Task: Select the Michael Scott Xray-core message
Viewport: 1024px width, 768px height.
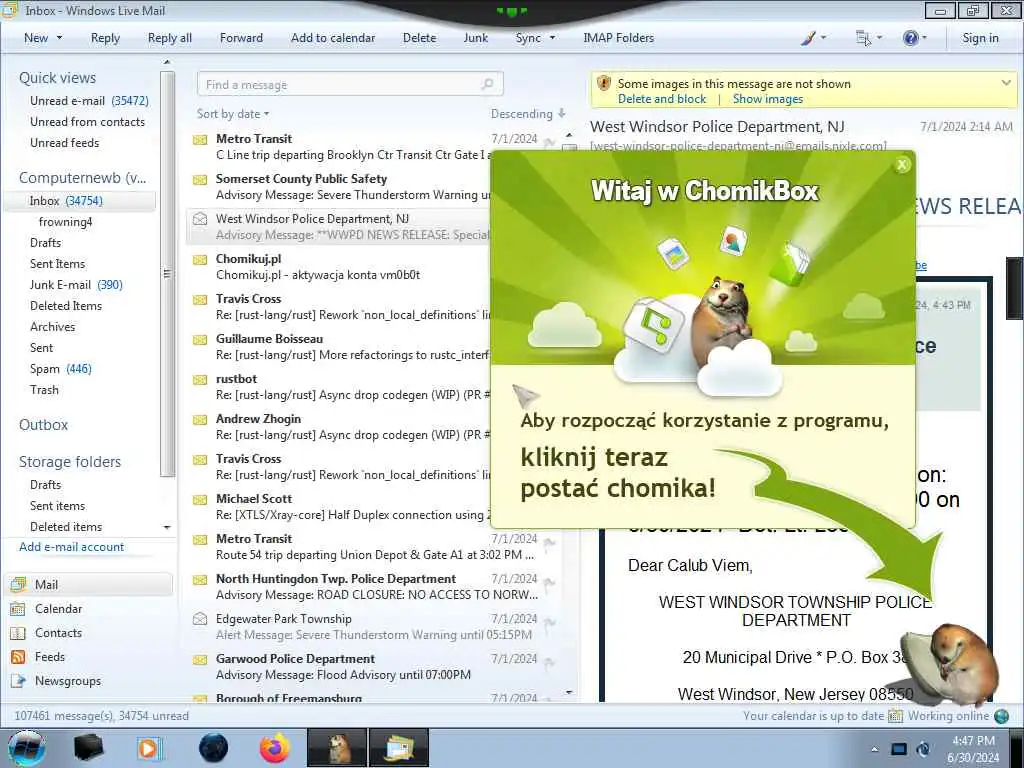Action: (x=338, y=507)
